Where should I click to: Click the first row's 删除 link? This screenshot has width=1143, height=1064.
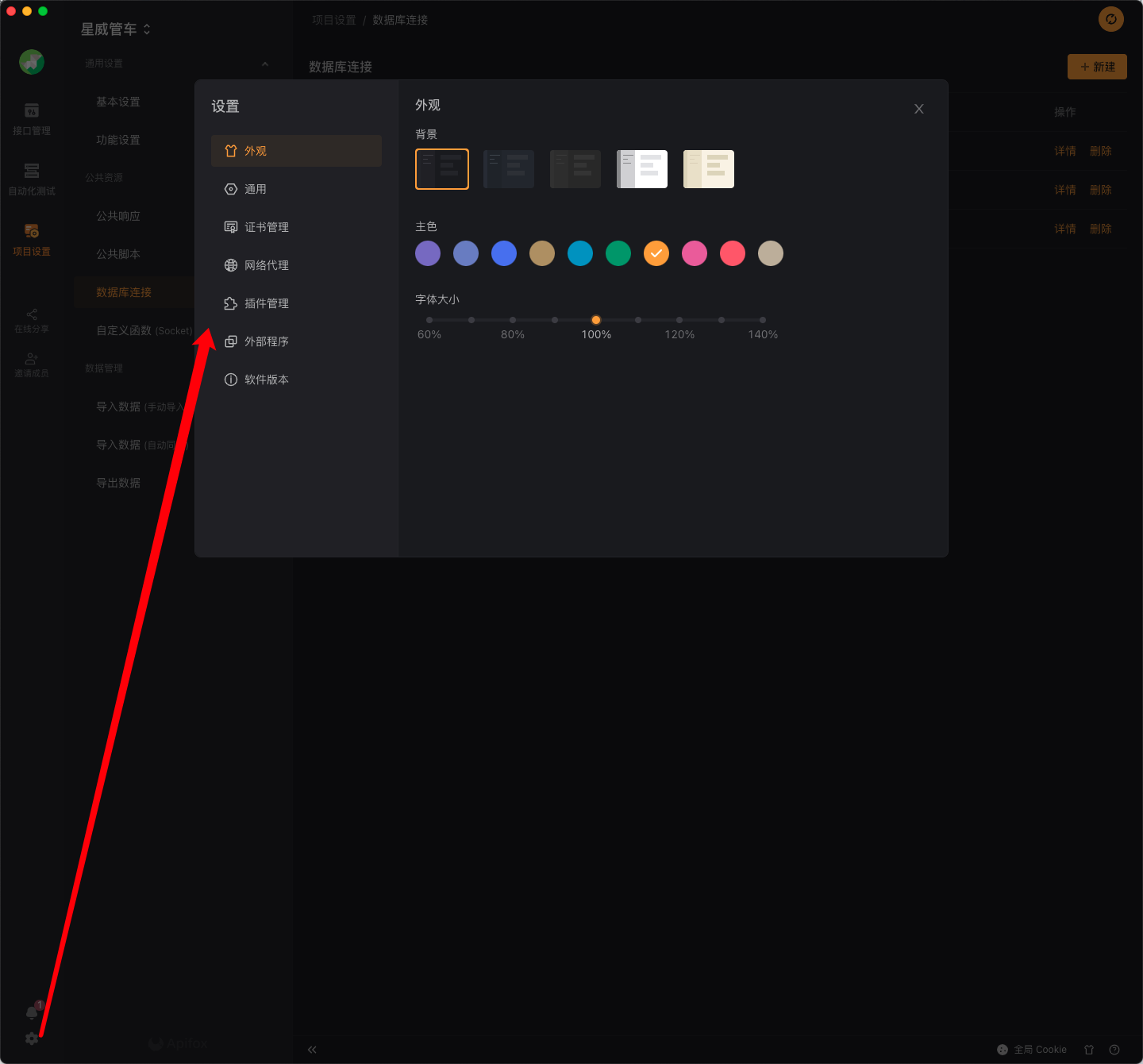(1100, 151)
